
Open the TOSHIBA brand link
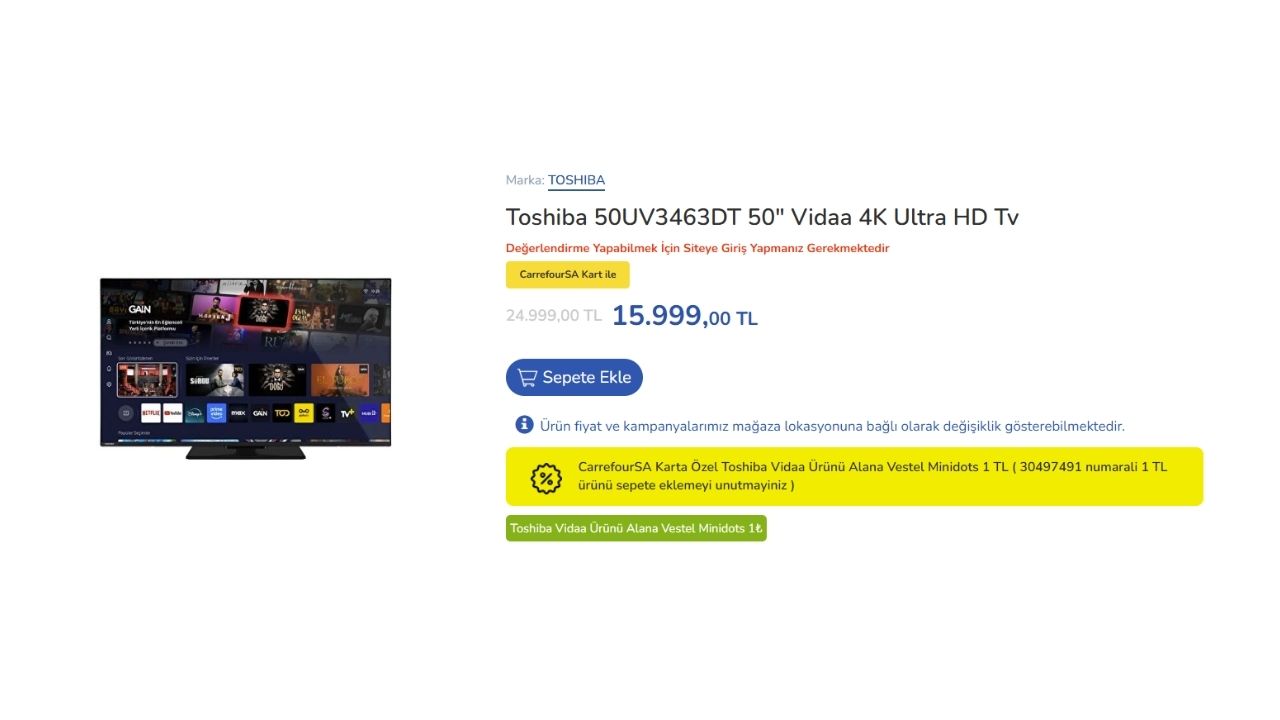point(576,181)
